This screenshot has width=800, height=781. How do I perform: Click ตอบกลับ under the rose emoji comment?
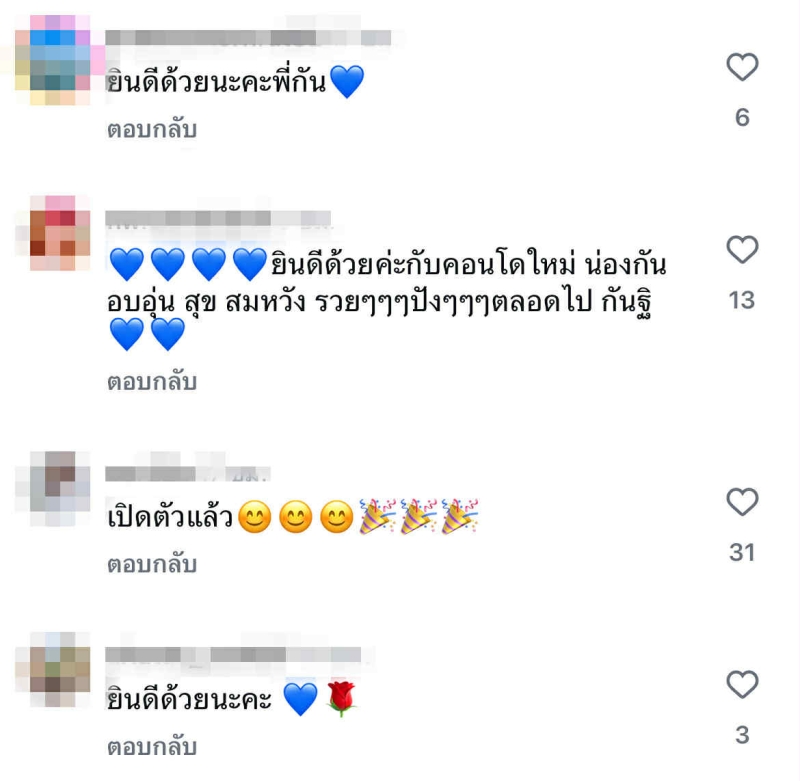click(152, 747)
